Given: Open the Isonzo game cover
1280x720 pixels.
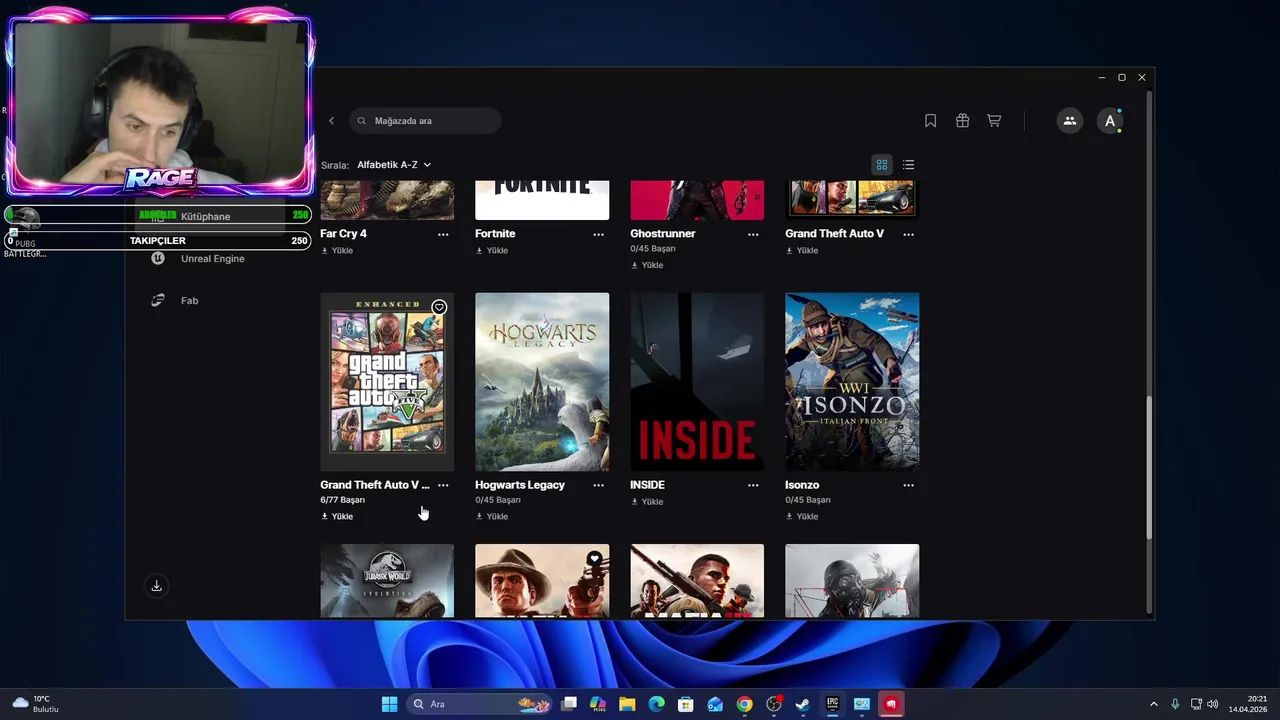Looking at the screenshot, I should 852,382.
